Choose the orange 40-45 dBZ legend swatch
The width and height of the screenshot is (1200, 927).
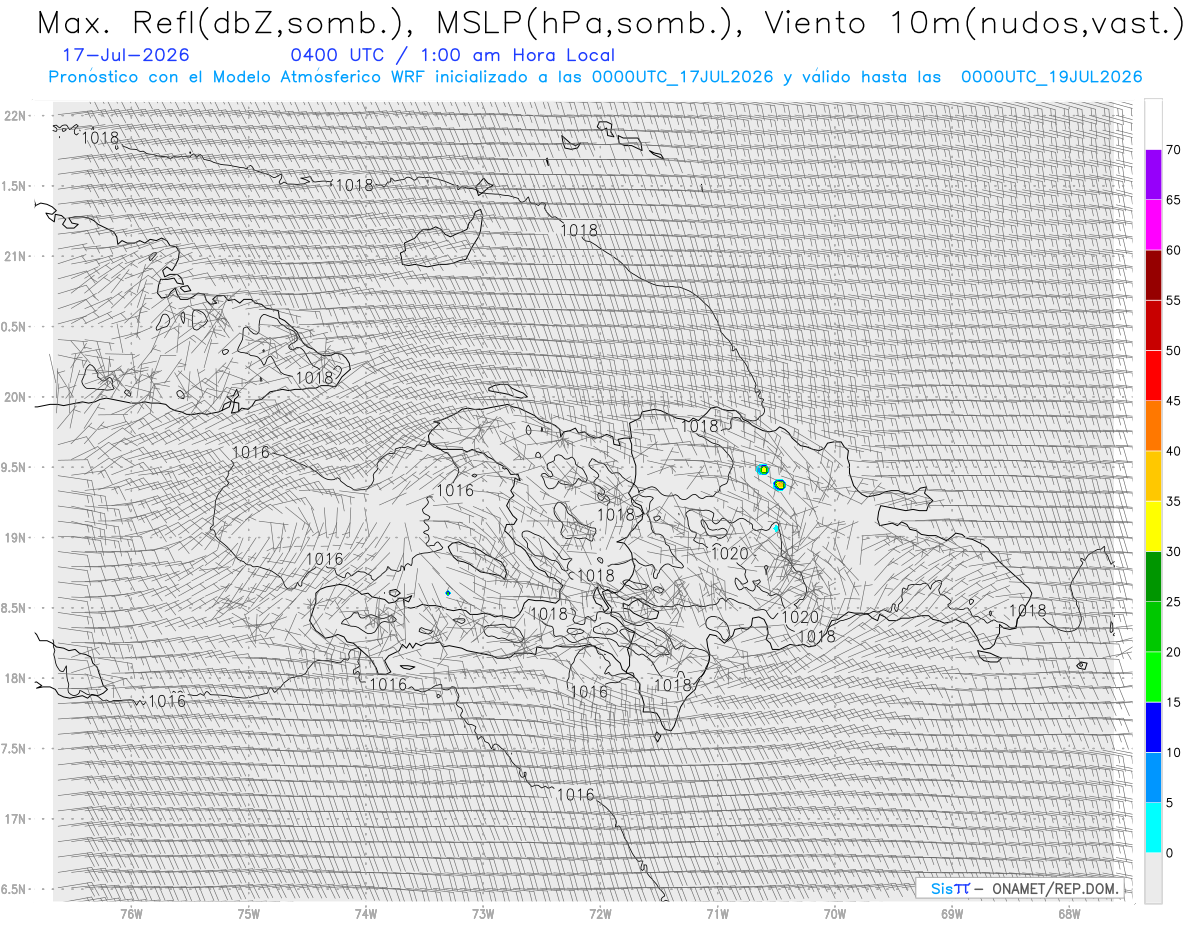click(x=1153, y=426)
